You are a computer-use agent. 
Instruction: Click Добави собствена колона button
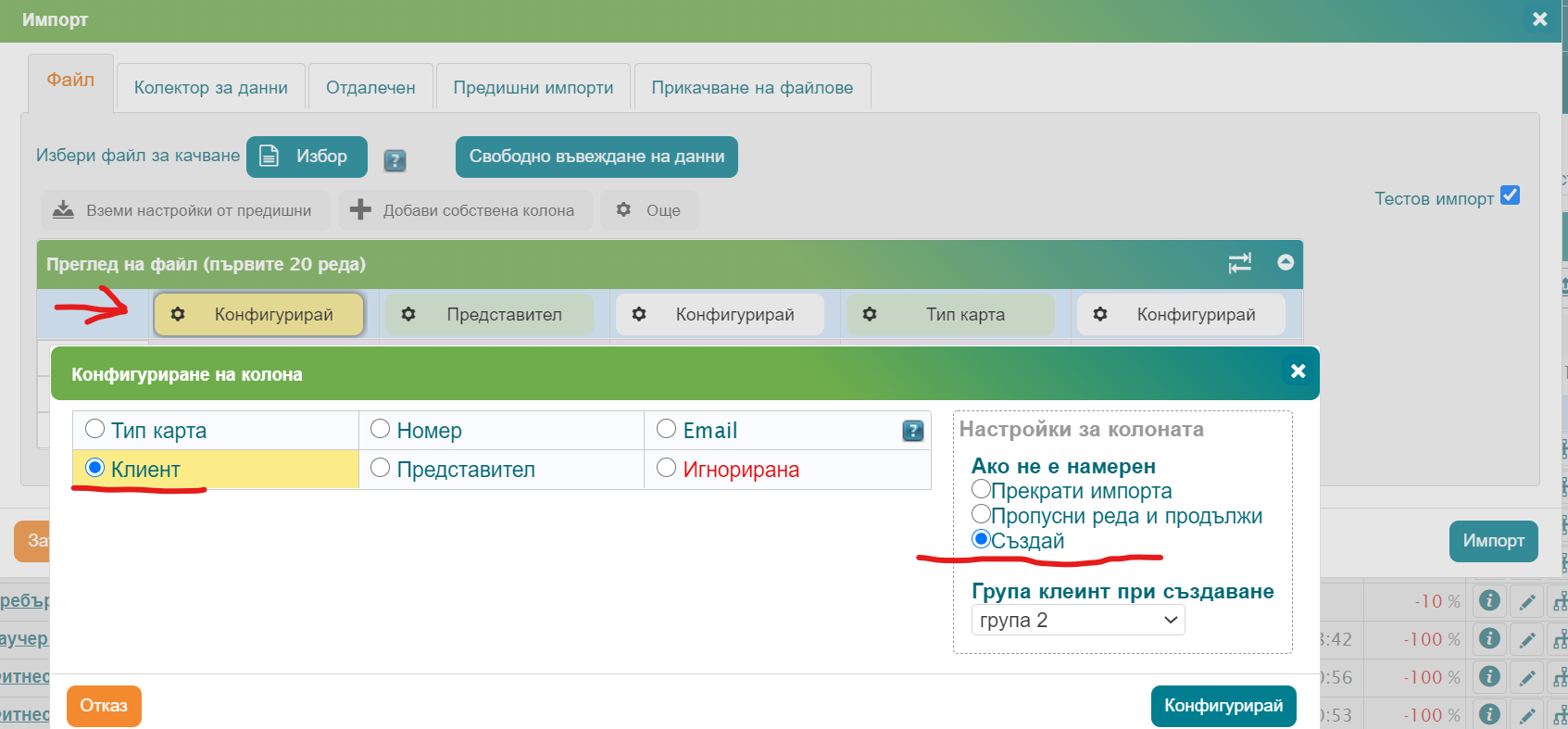click(466, 210)
